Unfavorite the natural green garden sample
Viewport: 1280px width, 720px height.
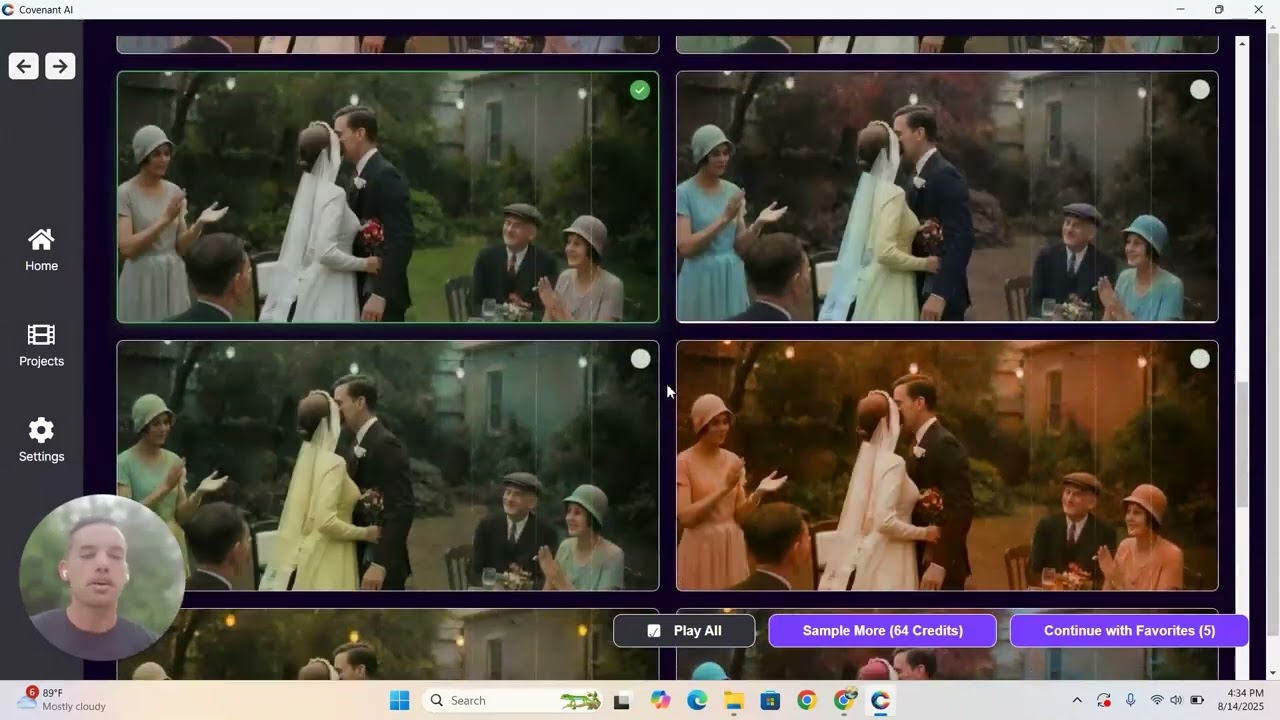(640, 90)
